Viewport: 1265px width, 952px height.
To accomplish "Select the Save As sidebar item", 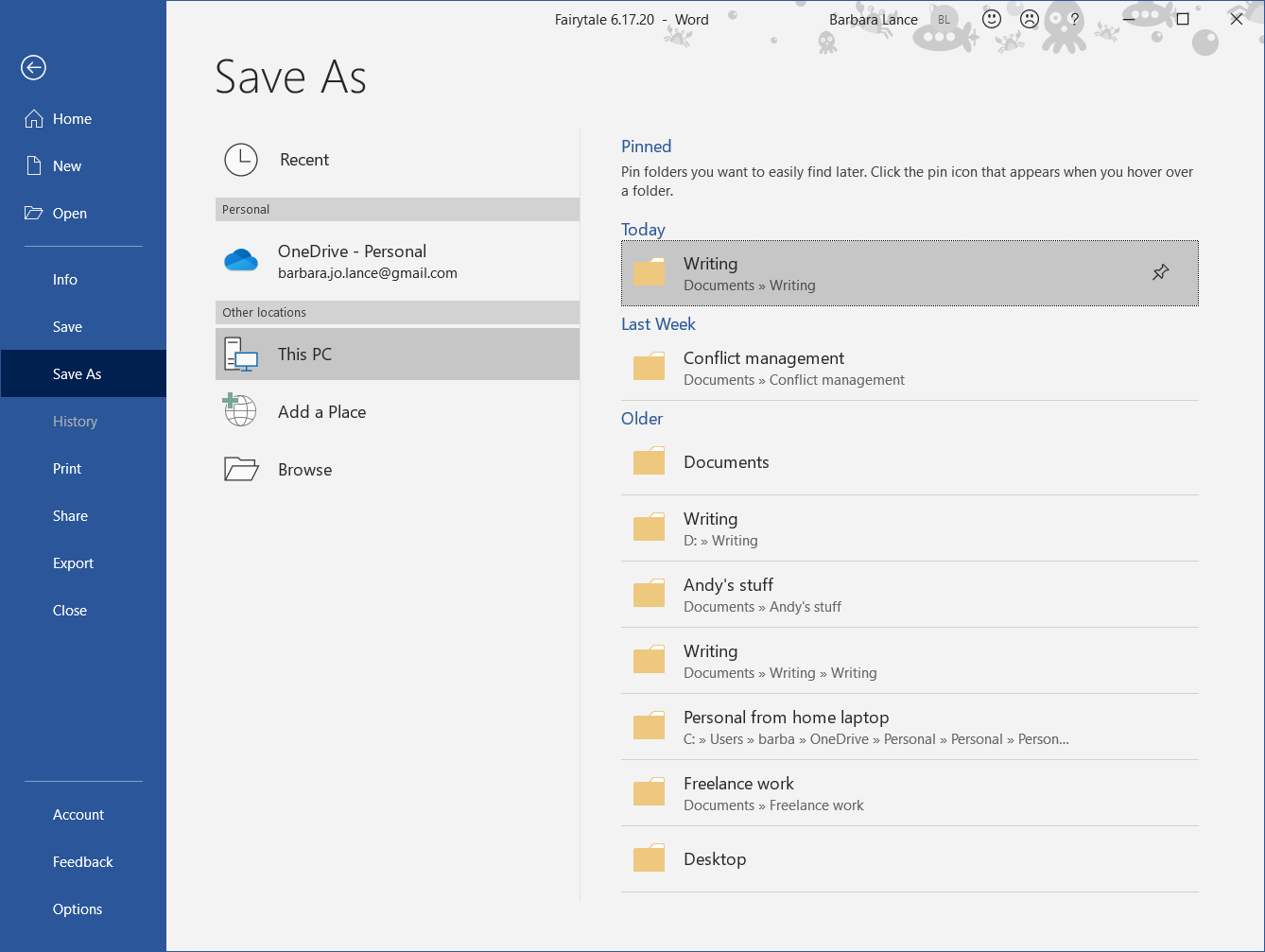I will click(83, 374).
